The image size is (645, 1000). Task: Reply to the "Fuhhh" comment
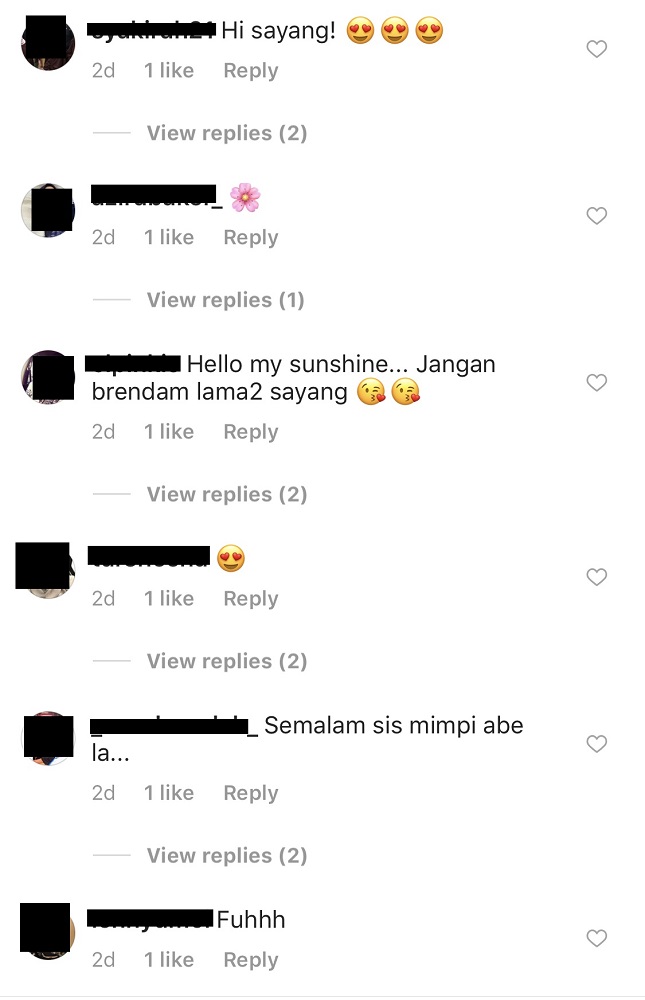point(251,960)
